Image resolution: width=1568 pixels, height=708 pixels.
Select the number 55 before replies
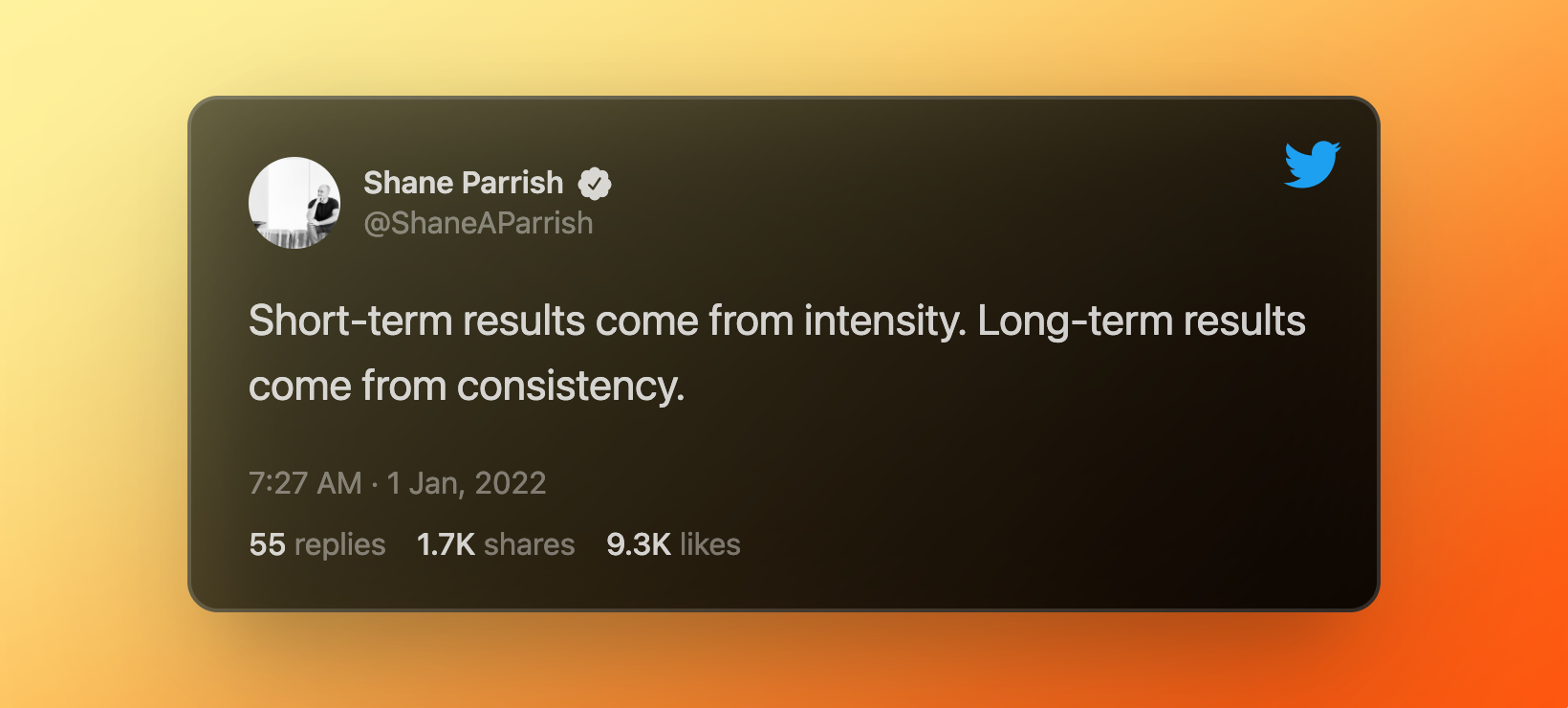(268, 544)
